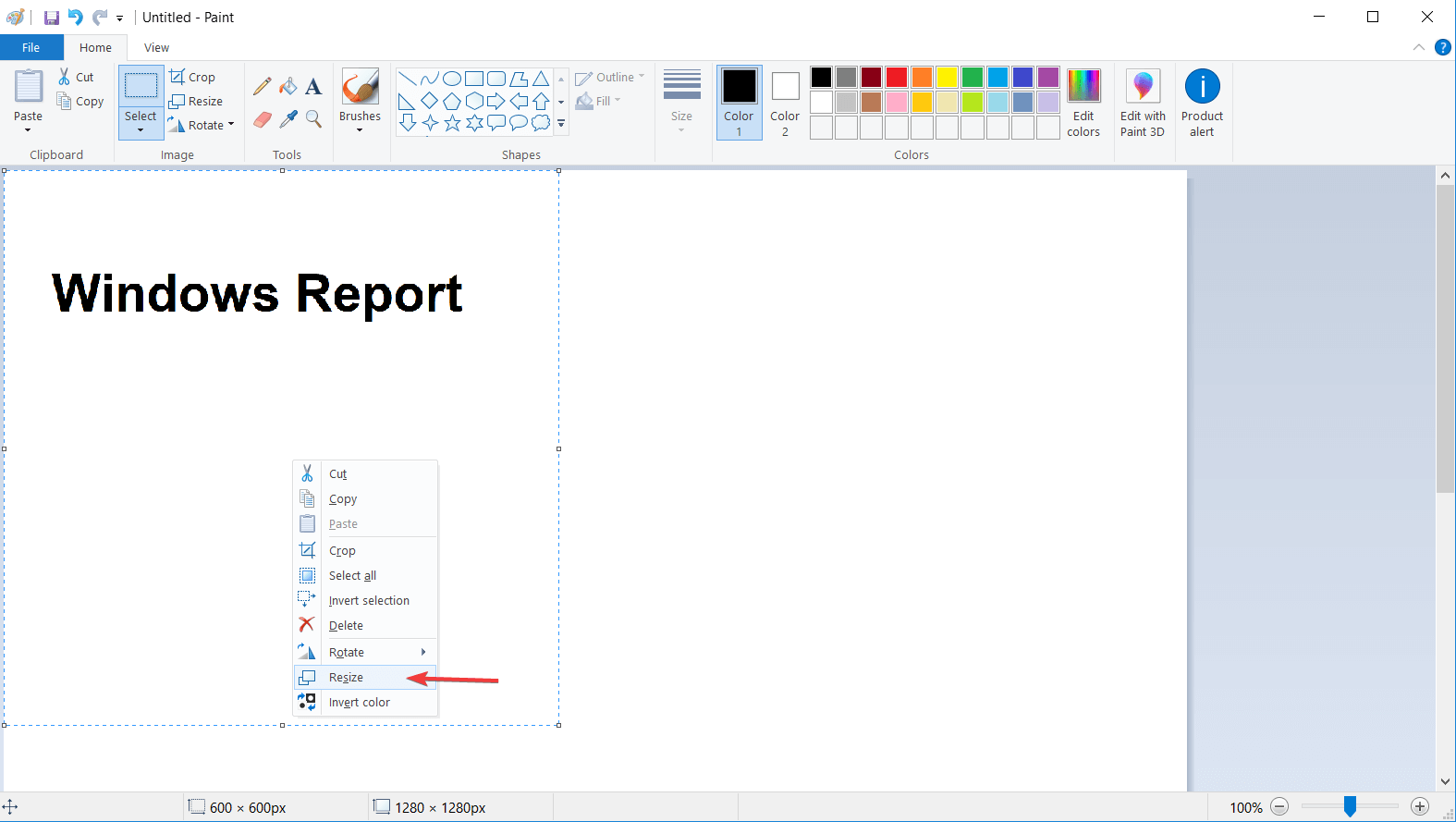Select the Line shape
The image size is (1456, 822).
[408, 79]
